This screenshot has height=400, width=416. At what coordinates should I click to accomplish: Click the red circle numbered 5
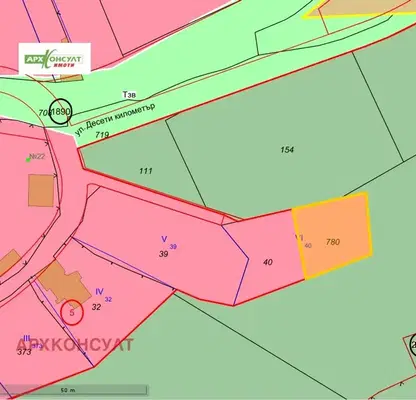click(x=72, y=312)
